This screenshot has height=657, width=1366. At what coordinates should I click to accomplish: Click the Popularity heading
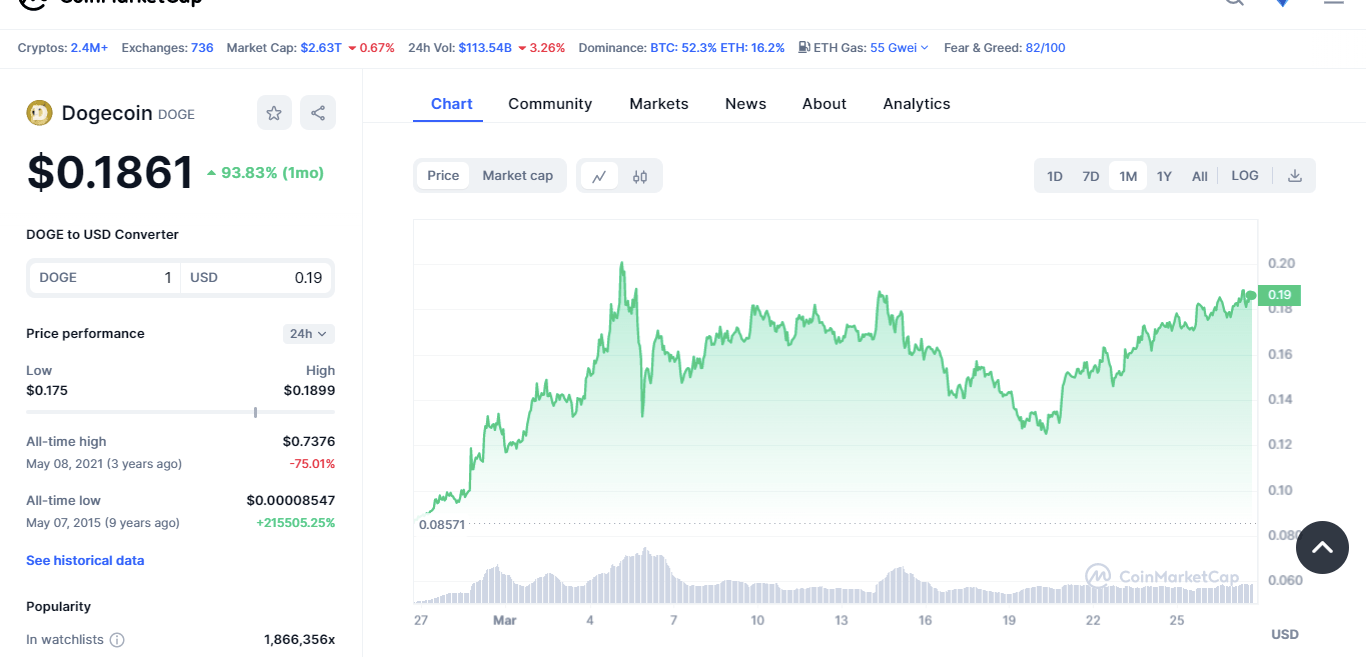point(58,607)
